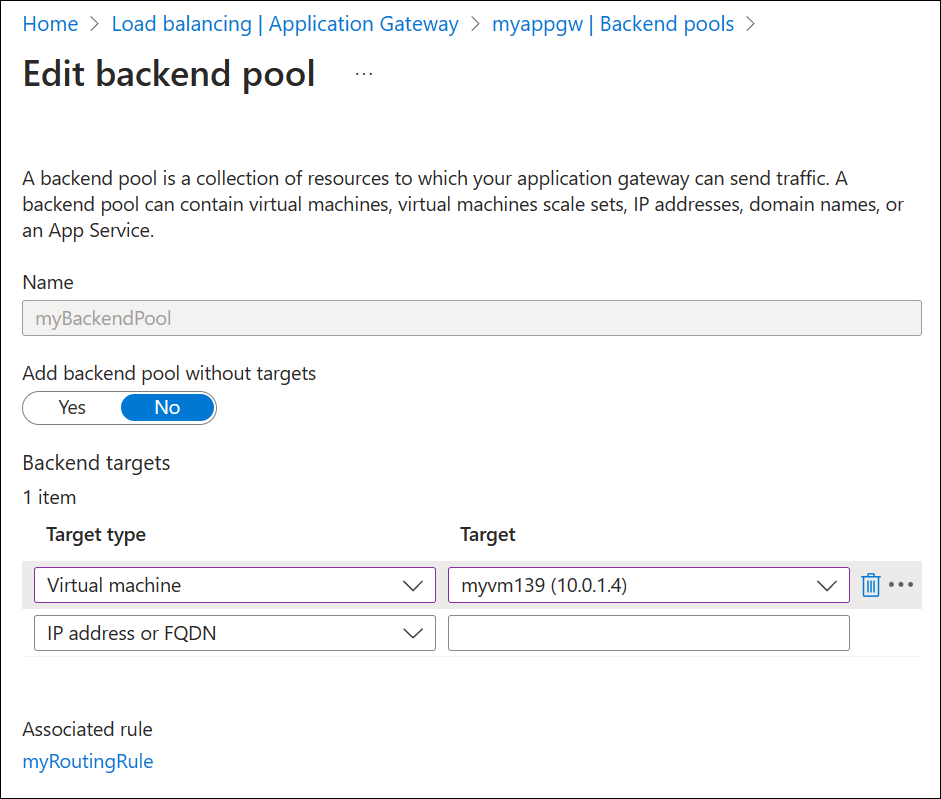Image resolution: width=941 pixels, height=799 pixels.
Task: Open the myRoutingRule associated rule
Action: [x=87, y=761]
